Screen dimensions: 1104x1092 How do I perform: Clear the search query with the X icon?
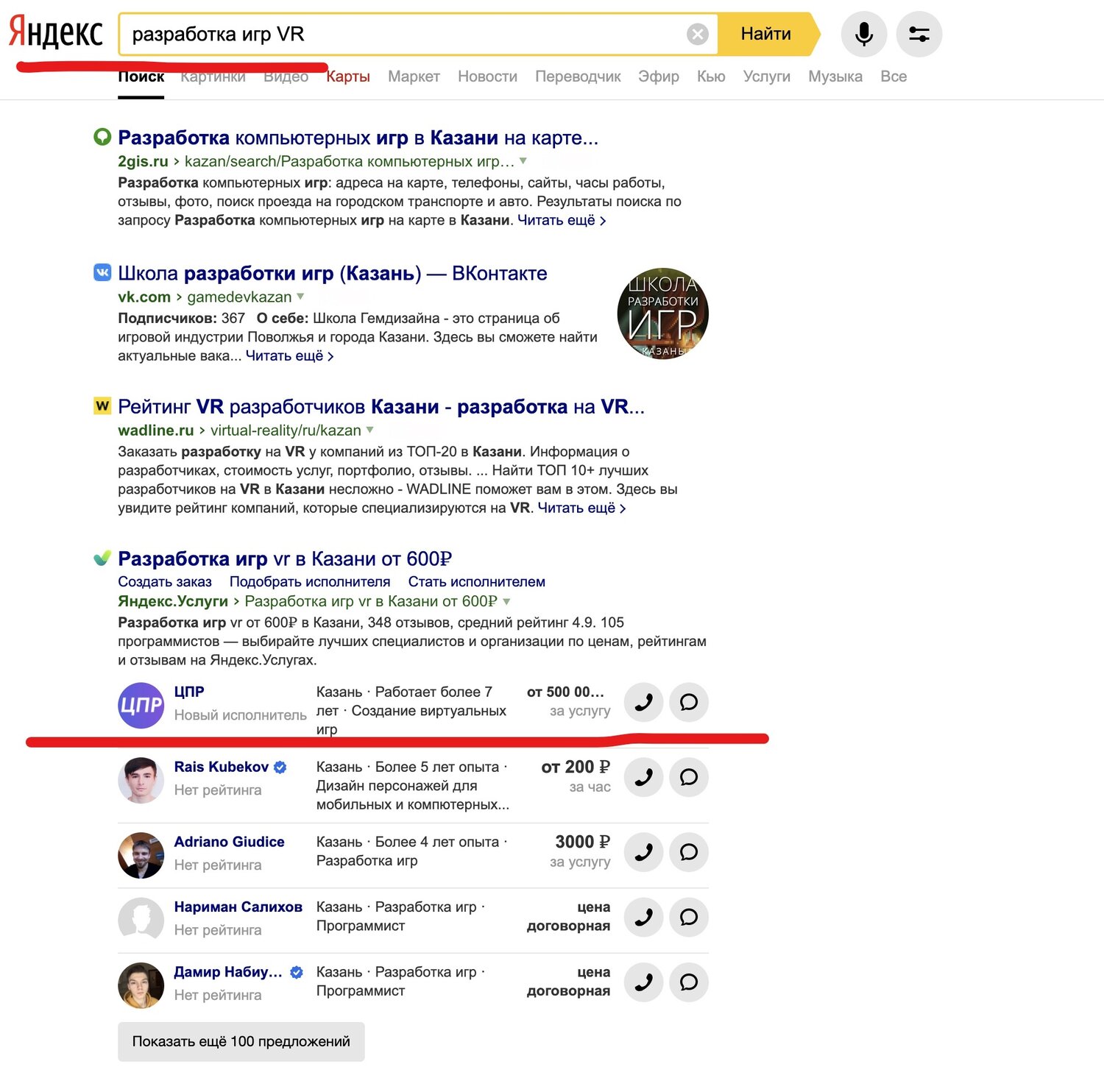(x=698, y=34)
